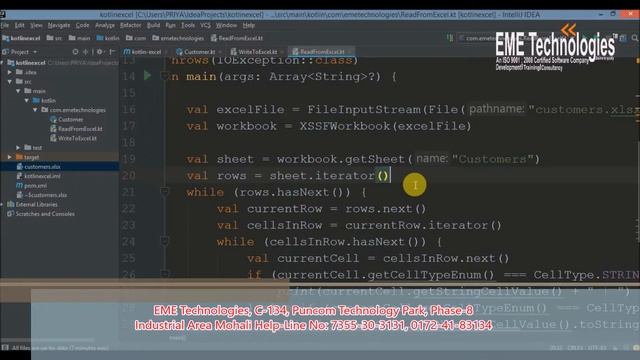640x360 pixels.
Task: Fold the inner while loop at line 24
Action: [164, 241]
